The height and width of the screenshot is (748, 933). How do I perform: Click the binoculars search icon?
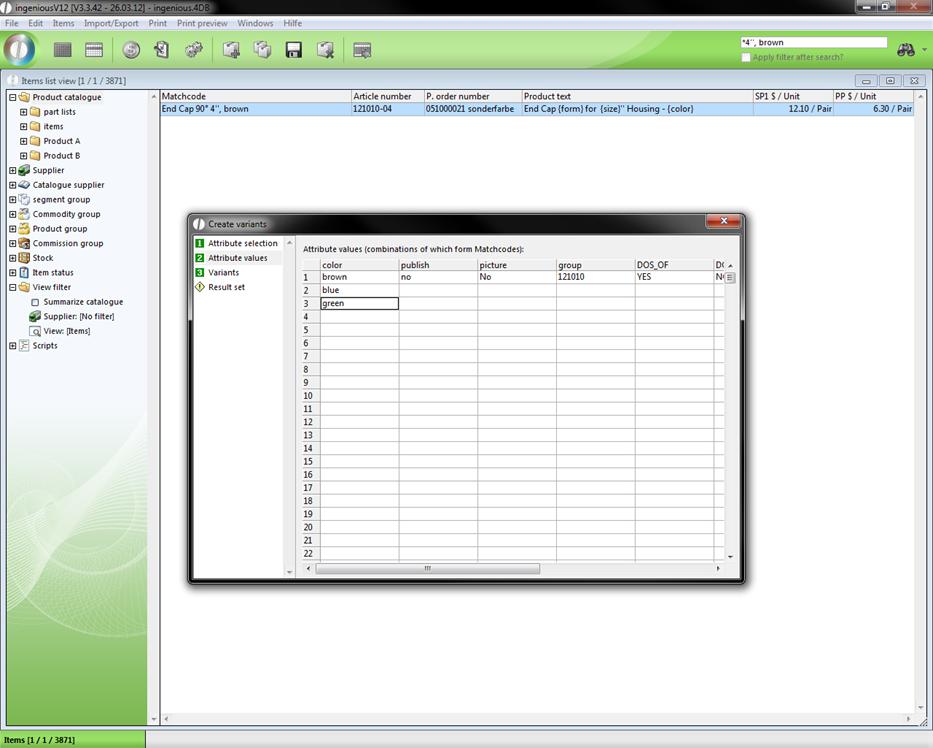(906, 50)
